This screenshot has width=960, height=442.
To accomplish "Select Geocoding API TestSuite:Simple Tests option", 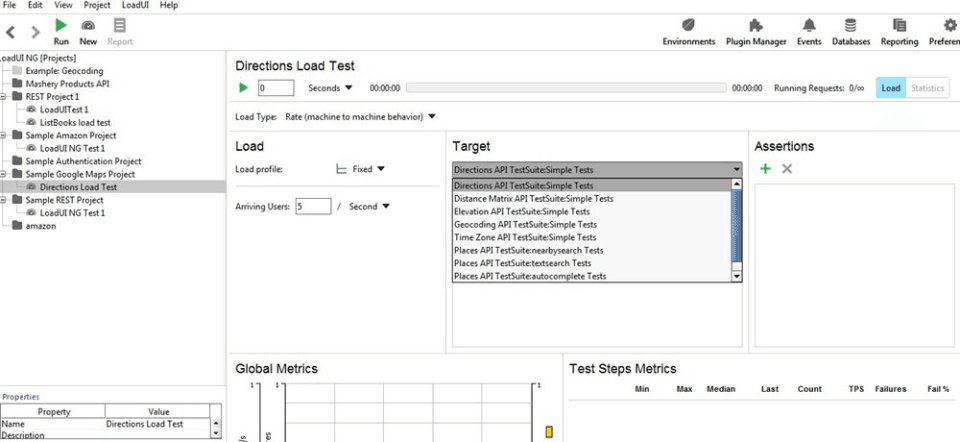I will (525, 225).
